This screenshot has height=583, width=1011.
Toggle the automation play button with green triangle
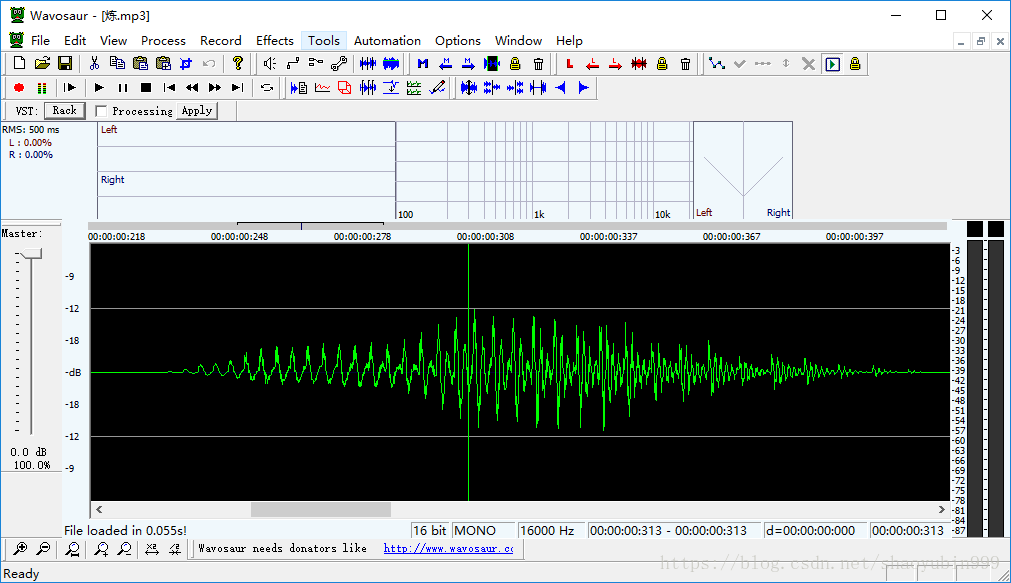[832, 64]
